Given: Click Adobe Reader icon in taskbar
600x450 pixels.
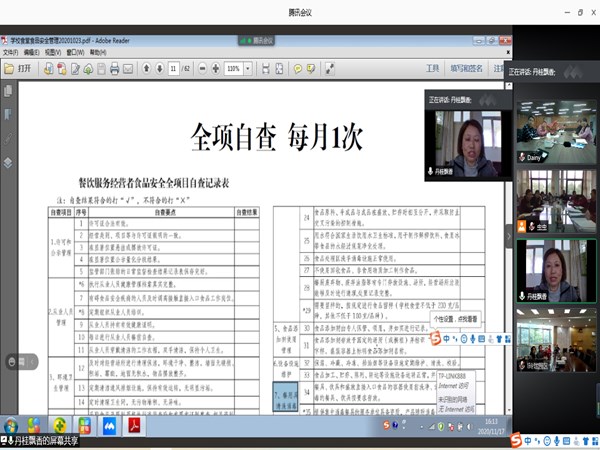Looking at the screenshot, I should 132,426.
